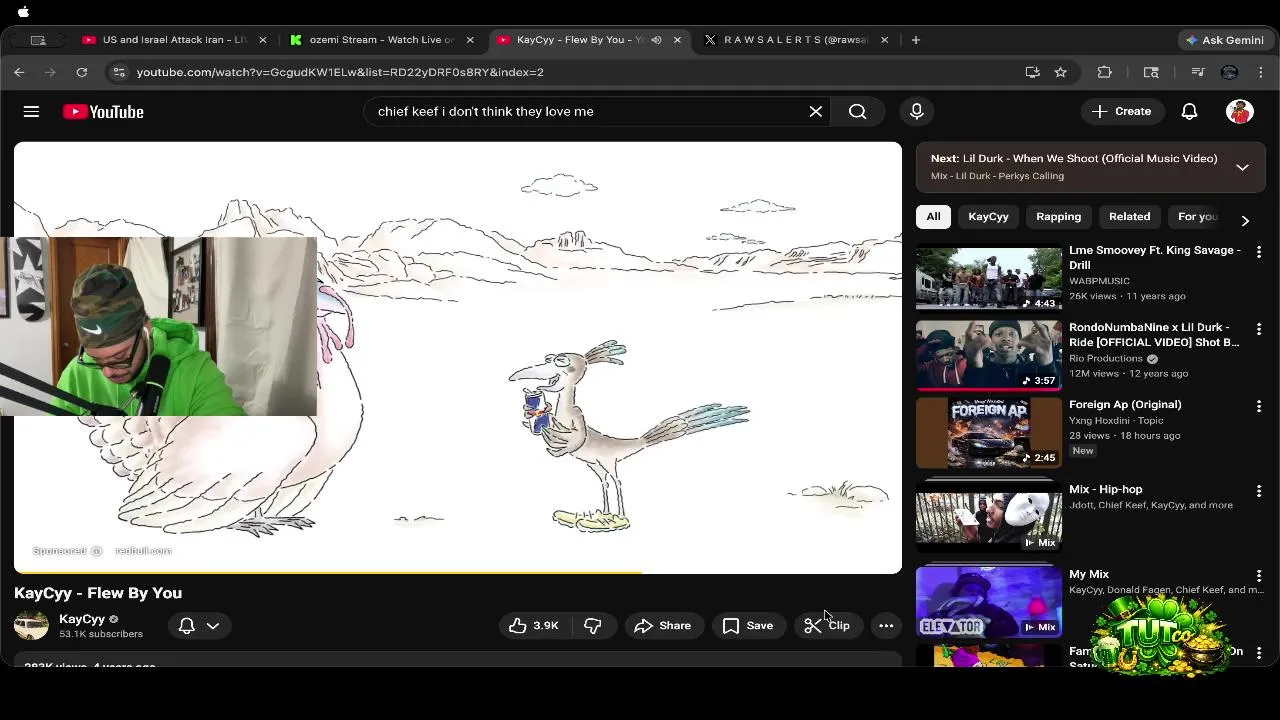Open Foreign Ap thumbnail

tap(989, 432)
